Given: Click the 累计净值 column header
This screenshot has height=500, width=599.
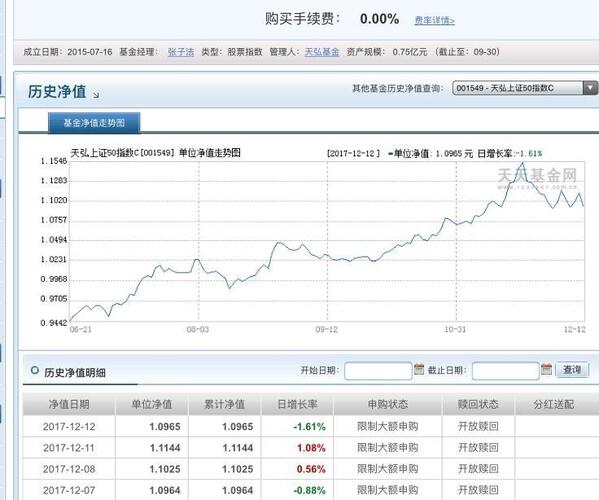Looking at the screenshot, I should 225,404.
